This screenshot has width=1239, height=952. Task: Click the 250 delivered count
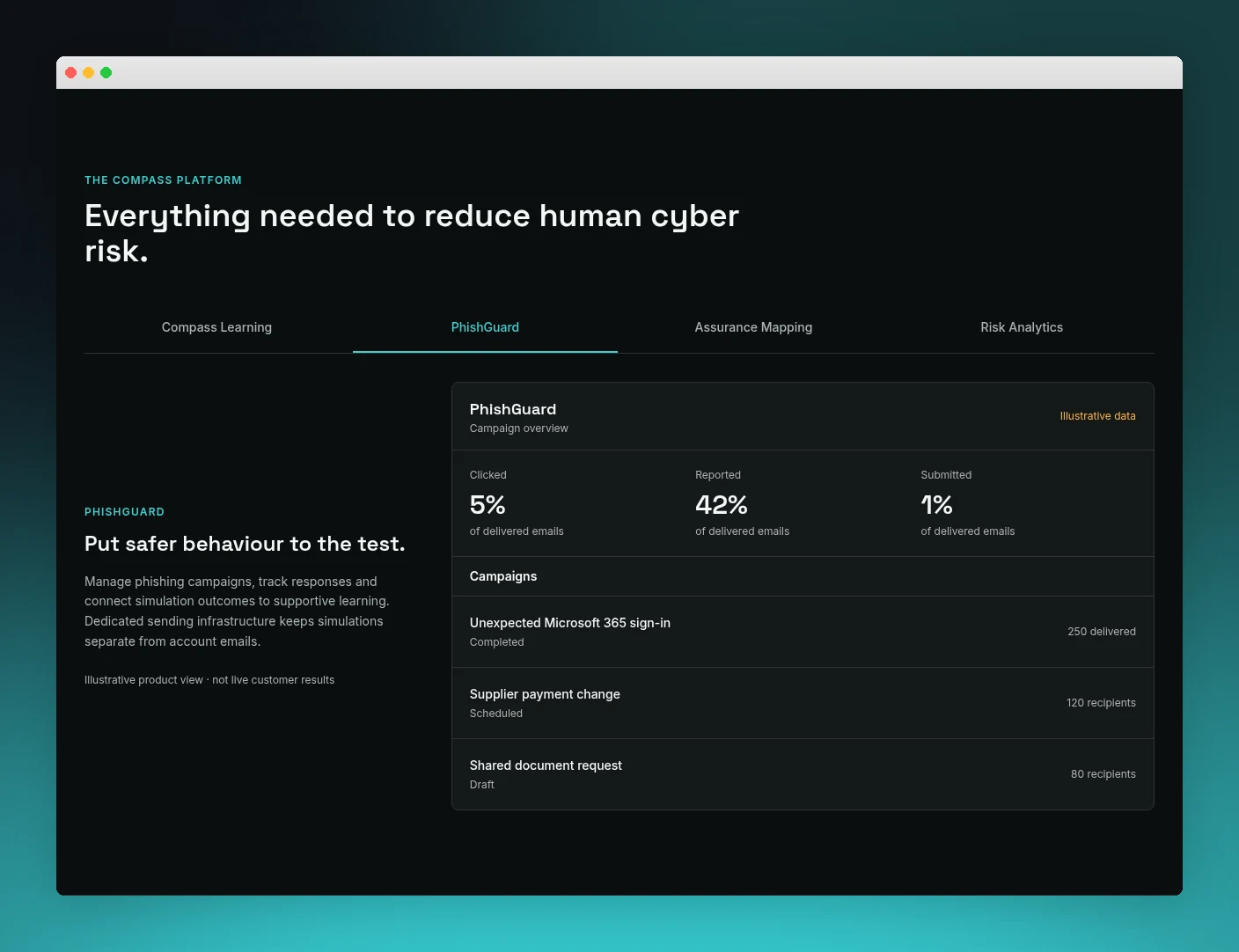click(1102, 632)
